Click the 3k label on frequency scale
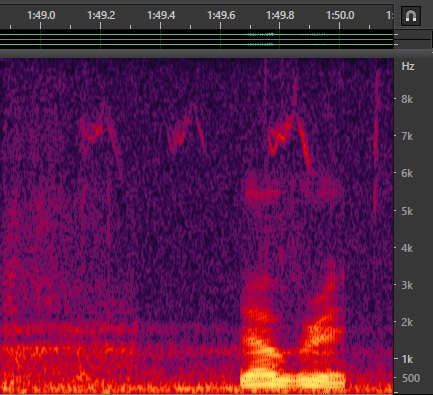 [407, 285]
